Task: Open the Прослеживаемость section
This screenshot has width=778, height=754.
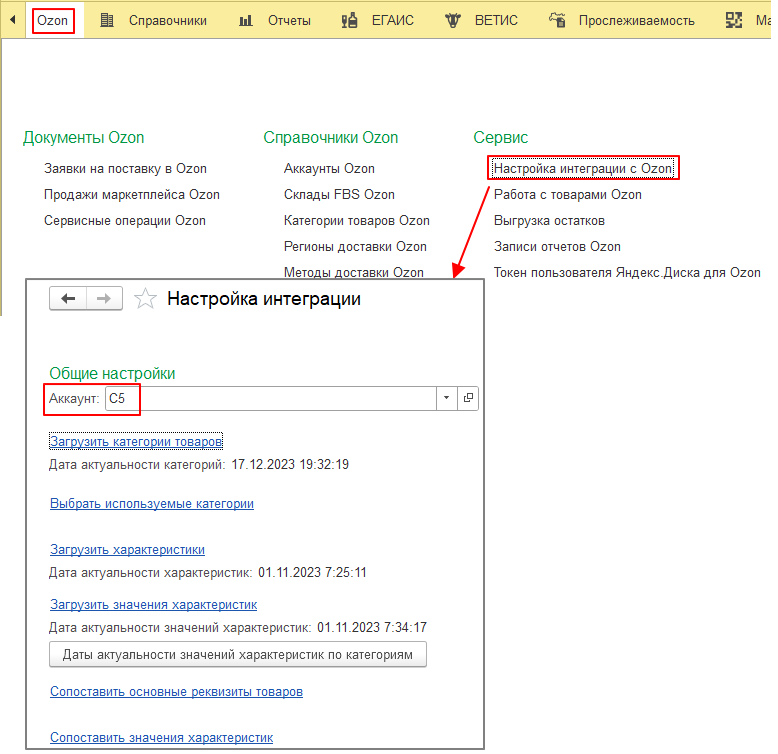Action: (x=637, y=20)
